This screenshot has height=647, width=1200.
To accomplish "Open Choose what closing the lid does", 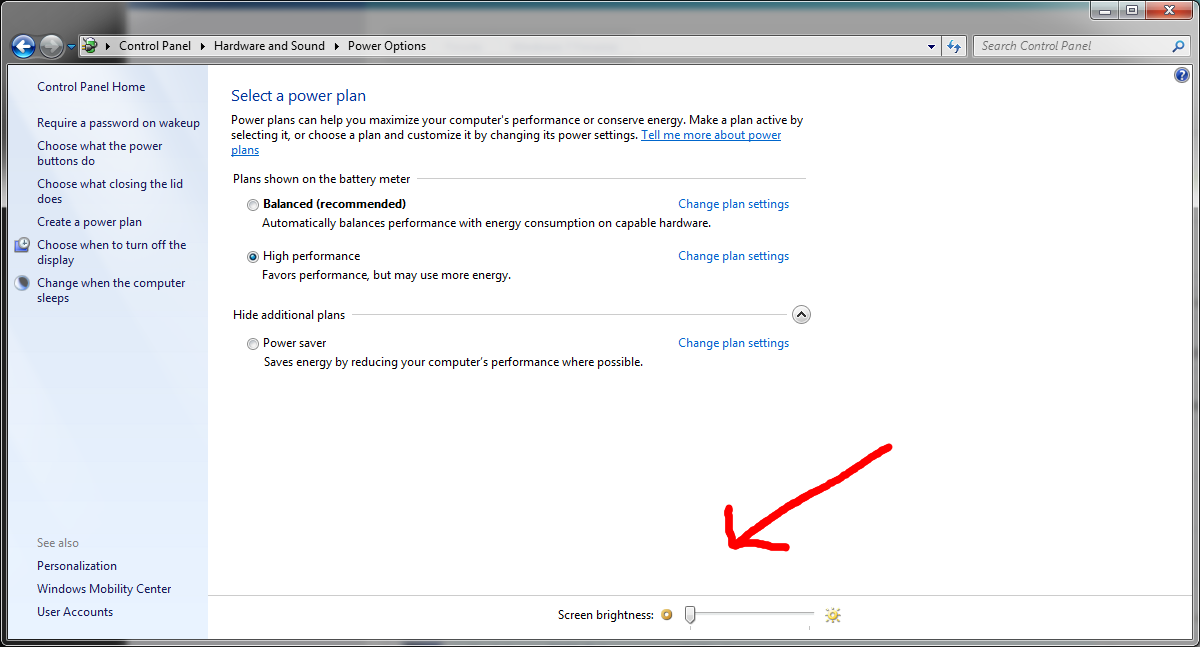I will point(110,191).
